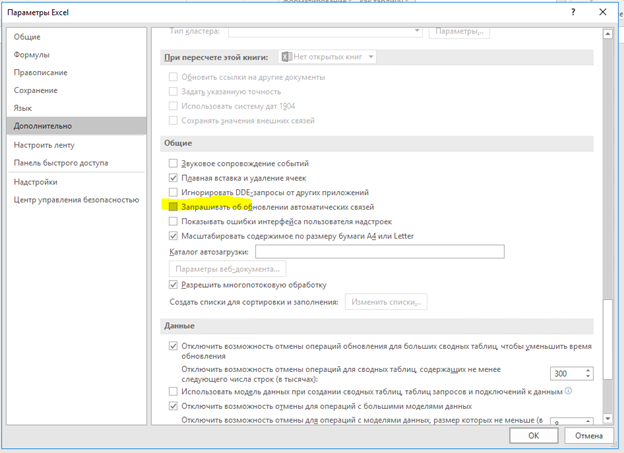Select the Формулы category

pyautogui.click(x=76, y=55)
